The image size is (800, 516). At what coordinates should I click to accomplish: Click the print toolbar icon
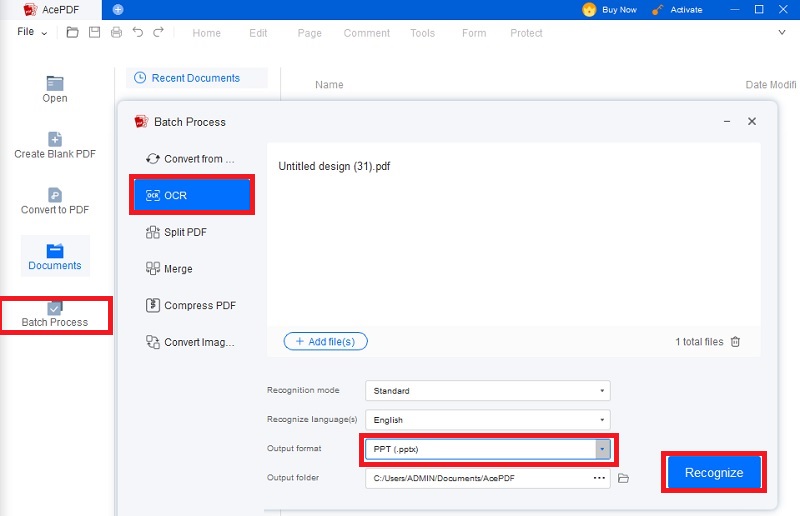tap(116, 33)
